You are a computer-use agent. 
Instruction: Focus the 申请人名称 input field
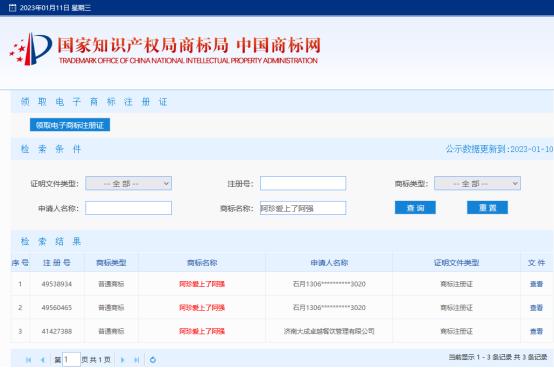[x=129, y=208]
